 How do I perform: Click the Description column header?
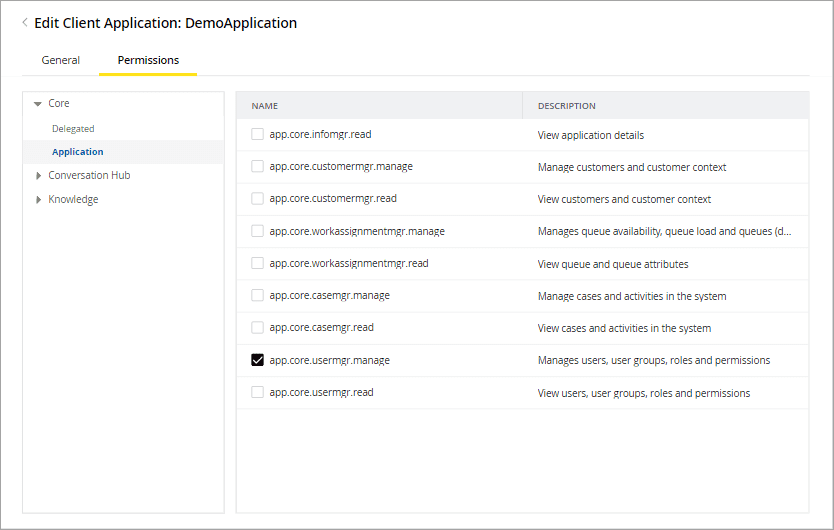tap(567, 106)
